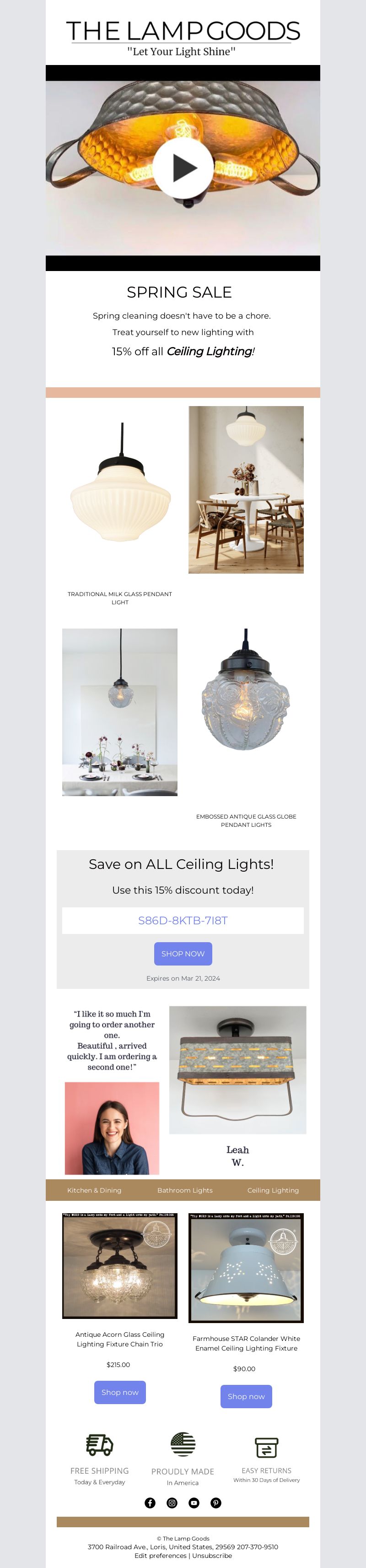Open the Instagram social icon

coord(172,1503)
